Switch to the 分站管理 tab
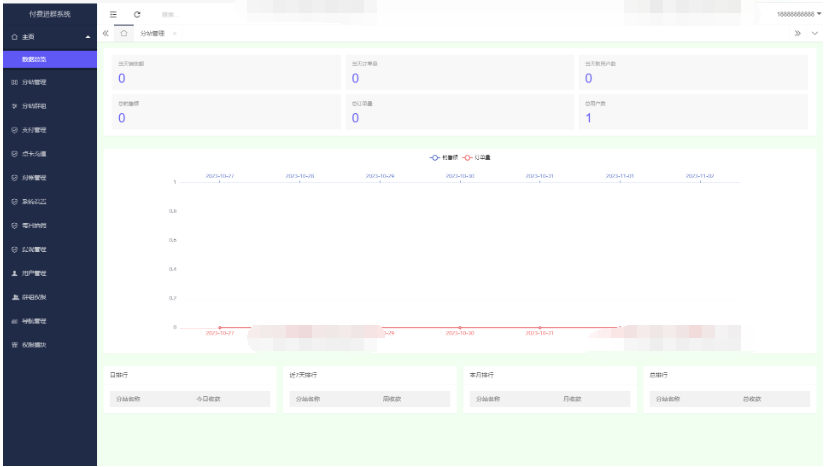825x467 pixels. pos(152,33)
